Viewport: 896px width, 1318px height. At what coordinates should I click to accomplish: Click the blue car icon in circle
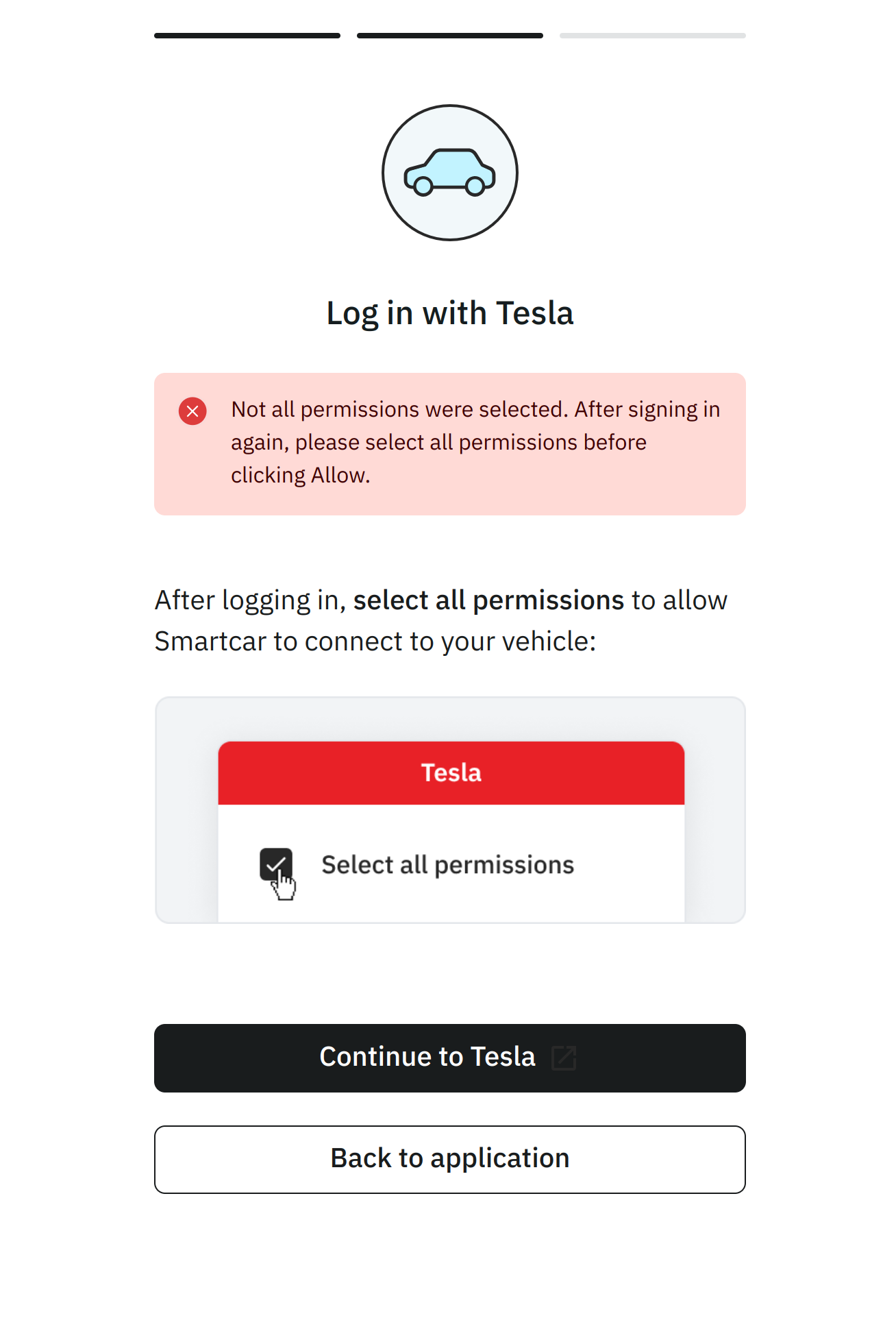(x=450, y=173)
